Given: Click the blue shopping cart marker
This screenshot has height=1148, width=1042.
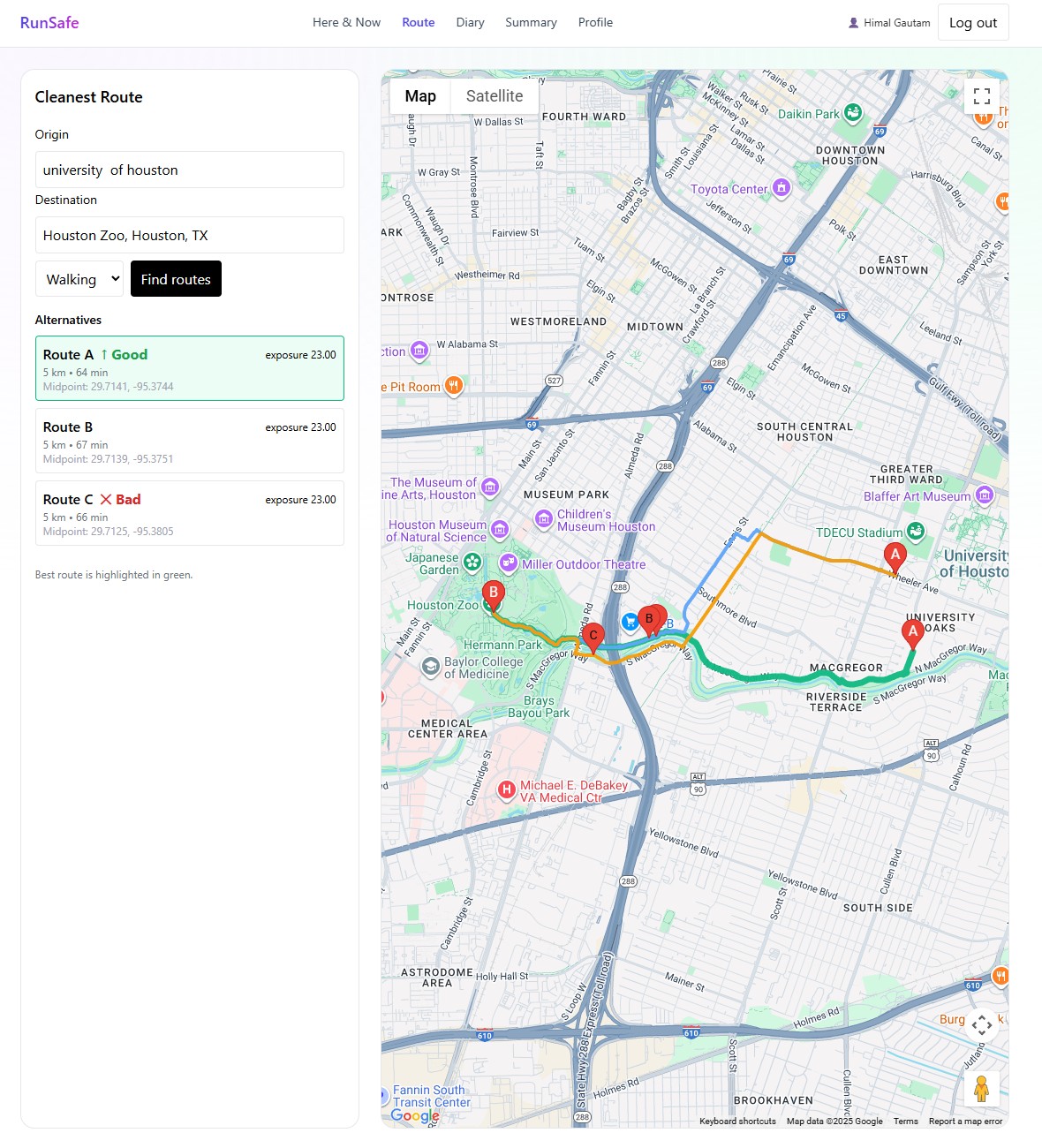Looking at the screenshot, I should 630,622.
